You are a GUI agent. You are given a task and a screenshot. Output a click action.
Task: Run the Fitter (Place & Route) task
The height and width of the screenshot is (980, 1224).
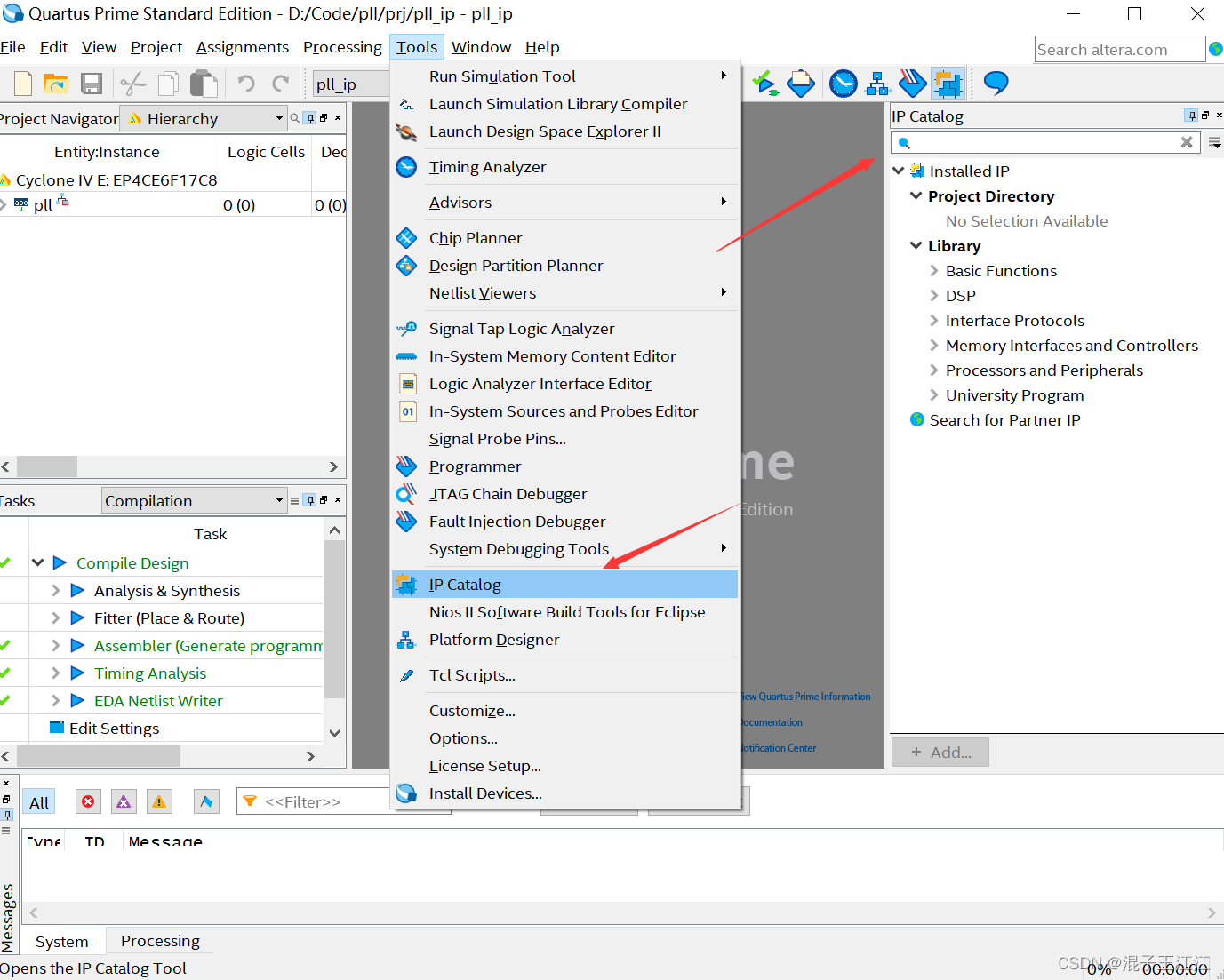(x=77, y=618)
